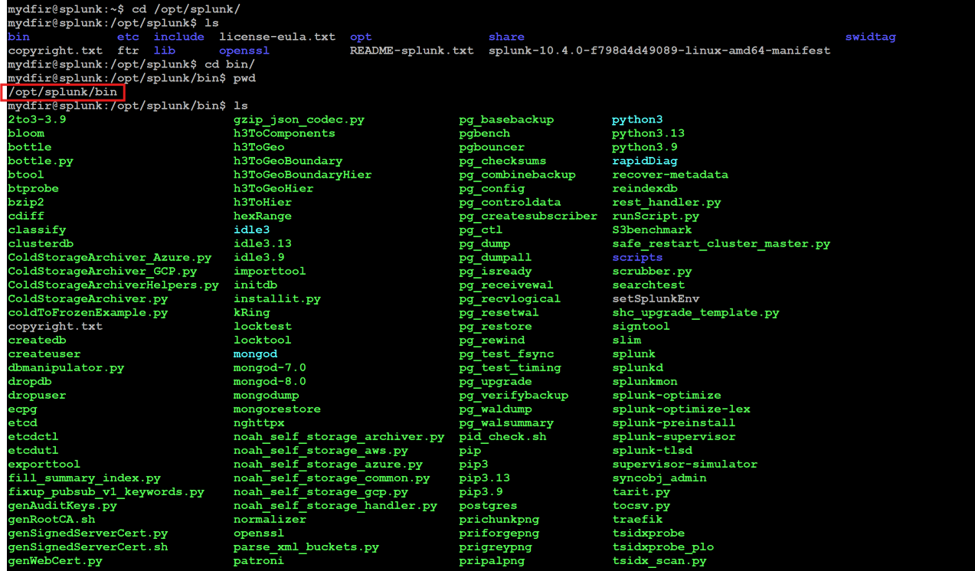Click the linux-amd64-manifest file name
The height and width of the screenshot is (571, 975).
659,50
